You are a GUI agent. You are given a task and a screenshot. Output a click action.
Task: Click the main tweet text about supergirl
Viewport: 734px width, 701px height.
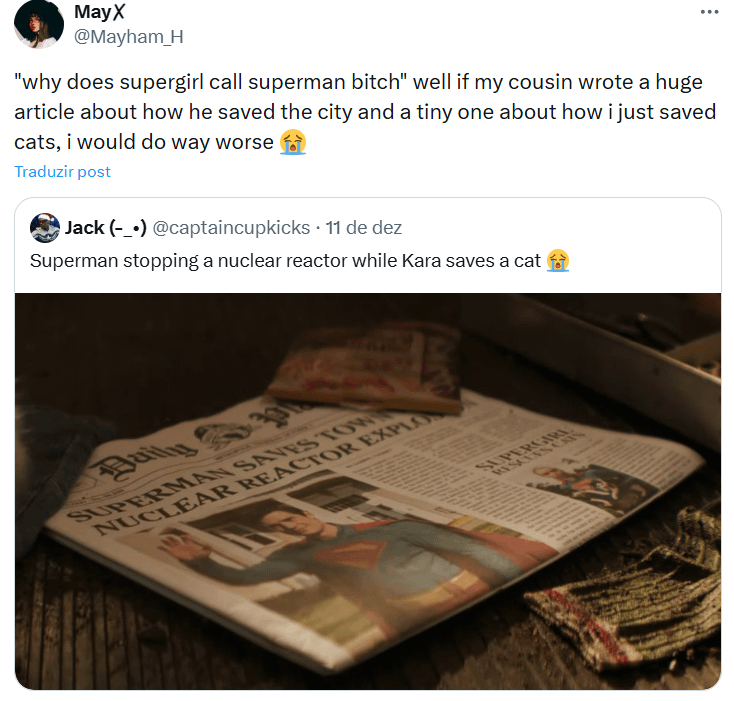(x=365, y=112)
